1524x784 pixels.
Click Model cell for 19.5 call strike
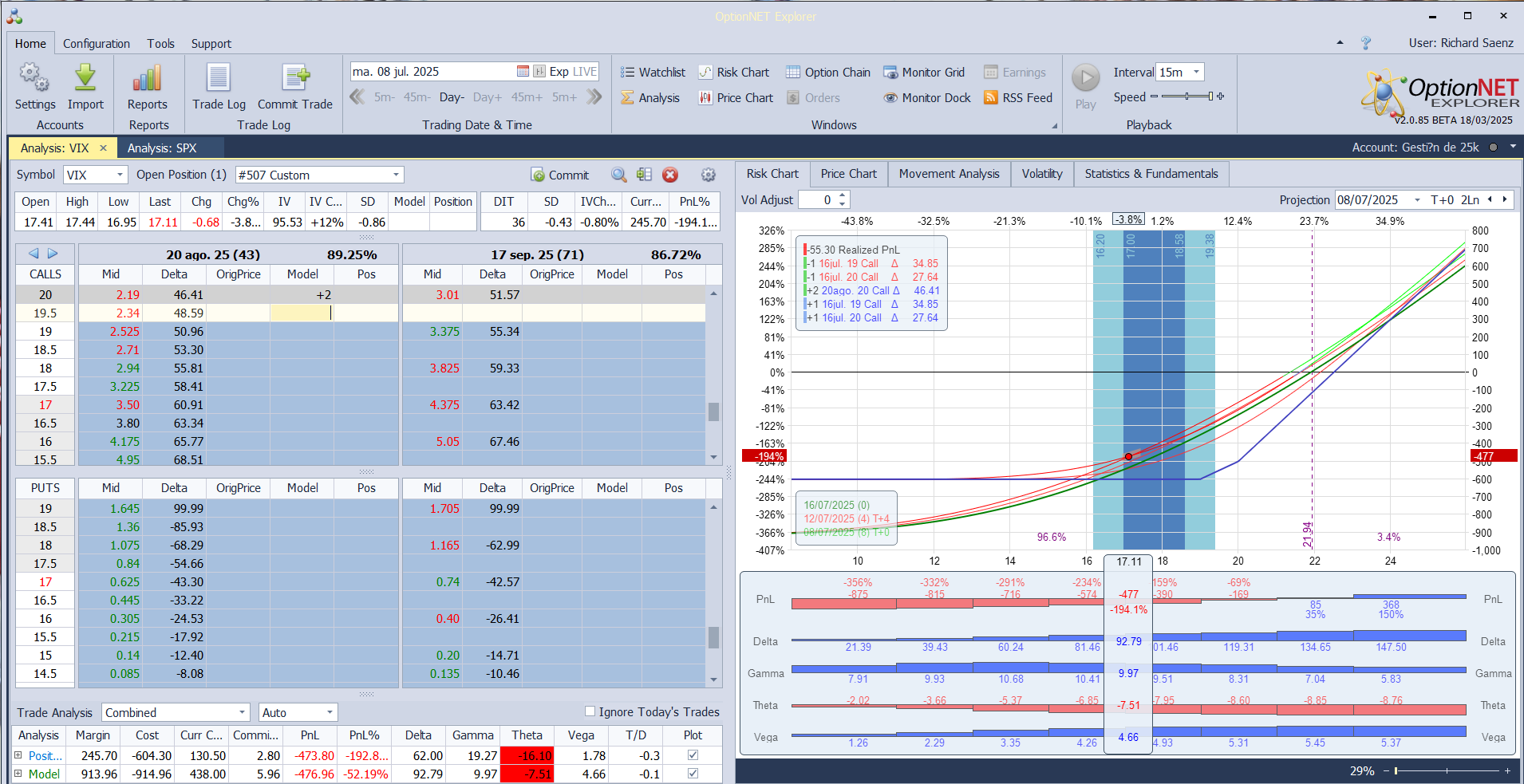(x=302, y=313)
